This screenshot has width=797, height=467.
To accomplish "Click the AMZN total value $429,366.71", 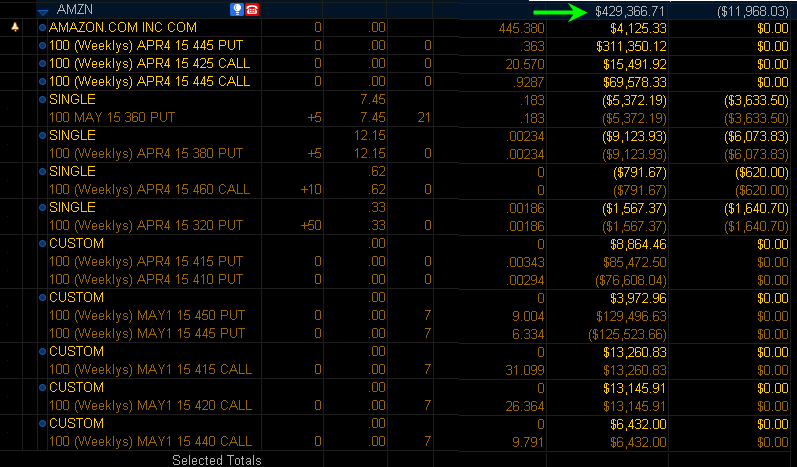I will click(x=629, y=11).
